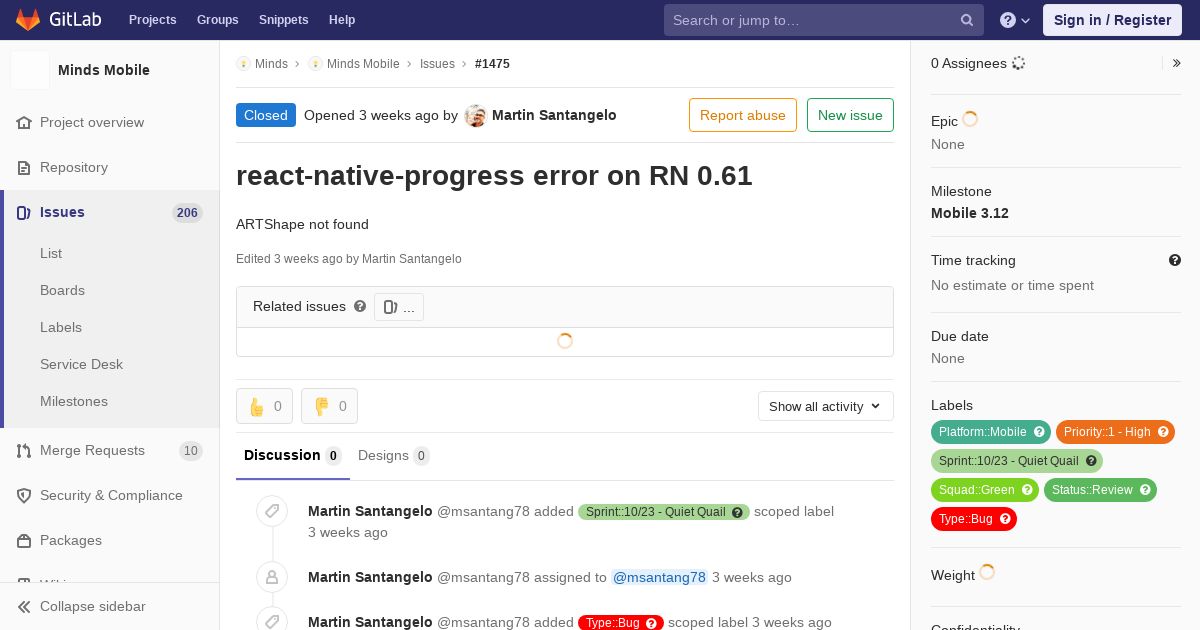The image size is (1200, 630).
Task: Collapse the right sidebar with double arrow
Action: click(x=1177, y=63)
